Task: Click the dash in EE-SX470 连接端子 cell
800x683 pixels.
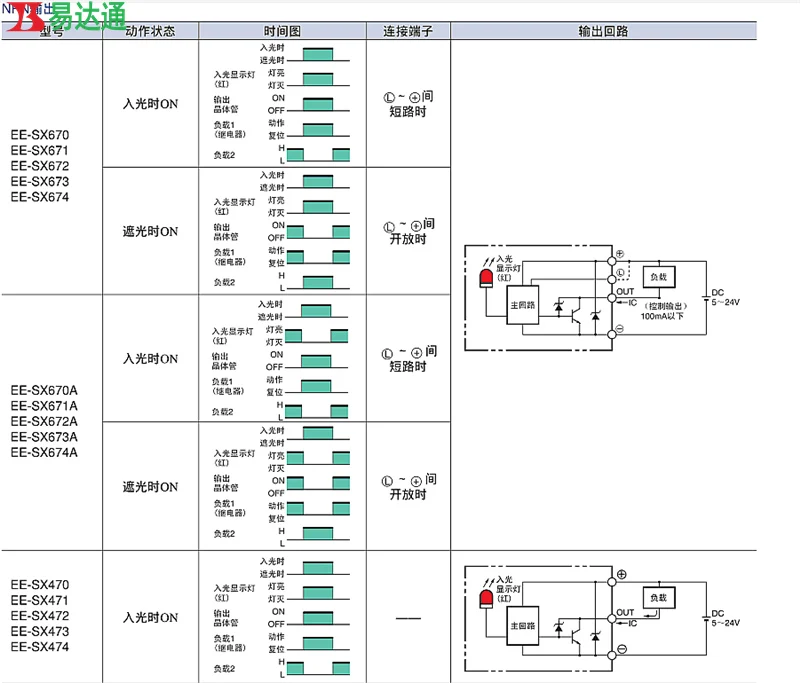Action: (x=408, y=618)
